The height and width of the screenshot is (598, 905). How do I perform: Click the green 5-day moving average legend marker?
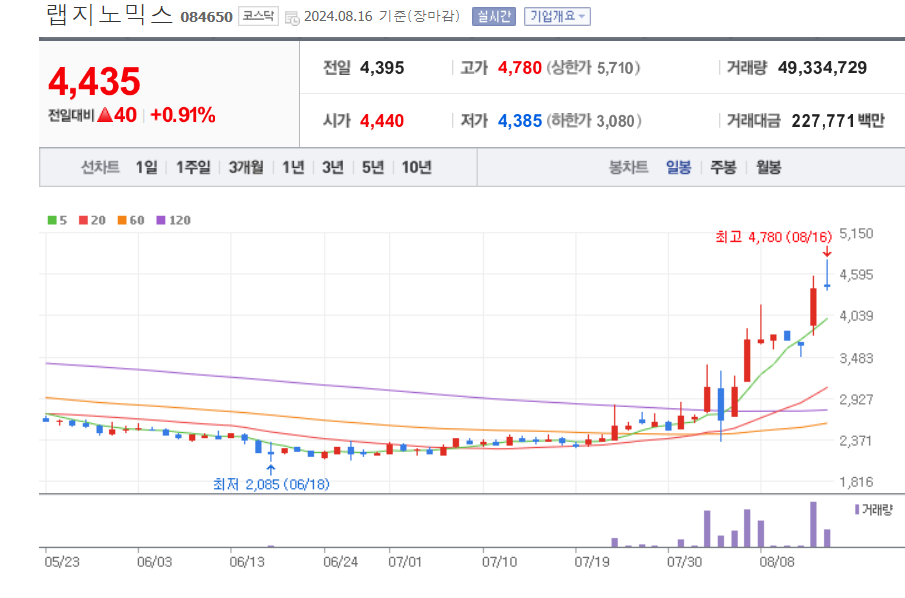pos(52,219)
